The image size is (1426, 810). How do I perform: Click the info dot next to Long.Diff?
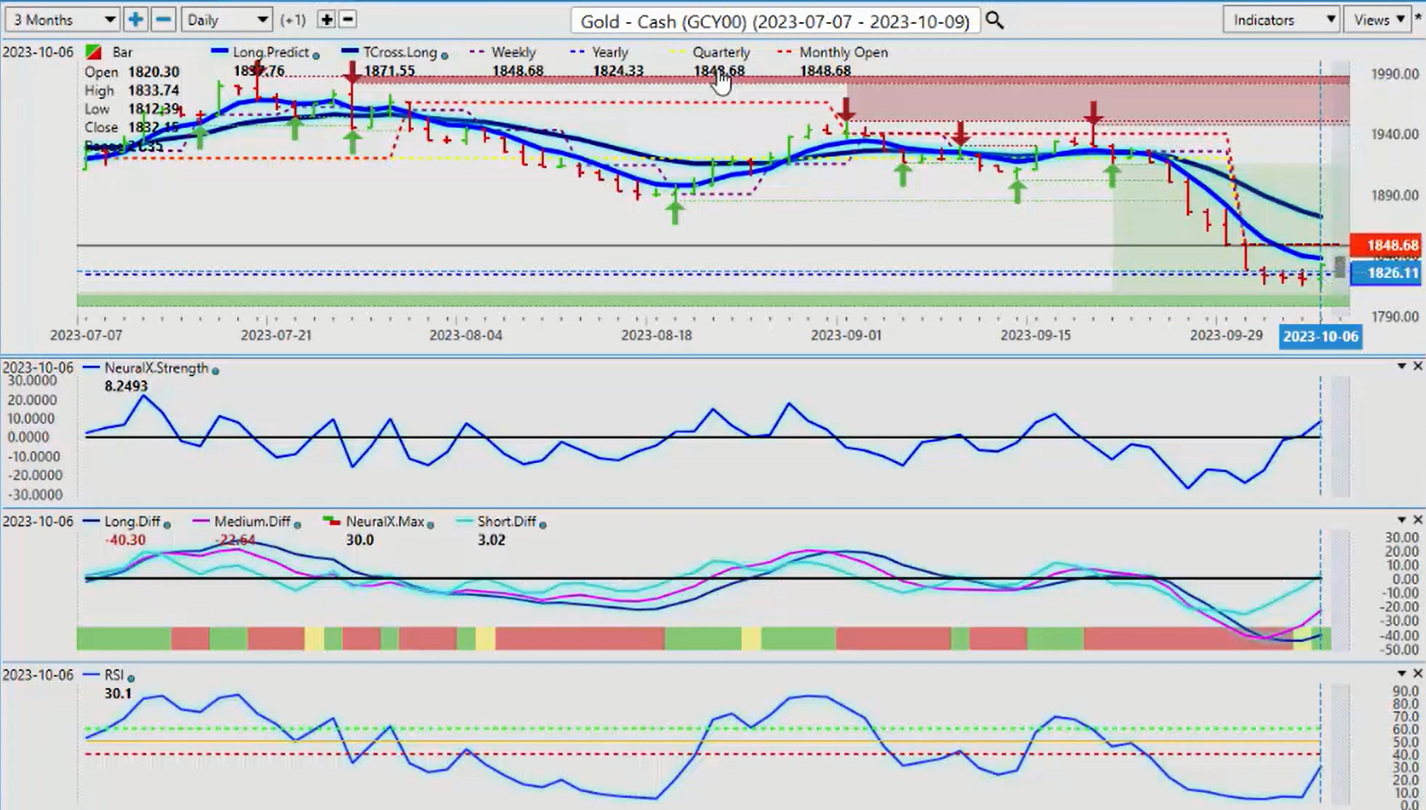pyautogui.click(x=166, y=524)
